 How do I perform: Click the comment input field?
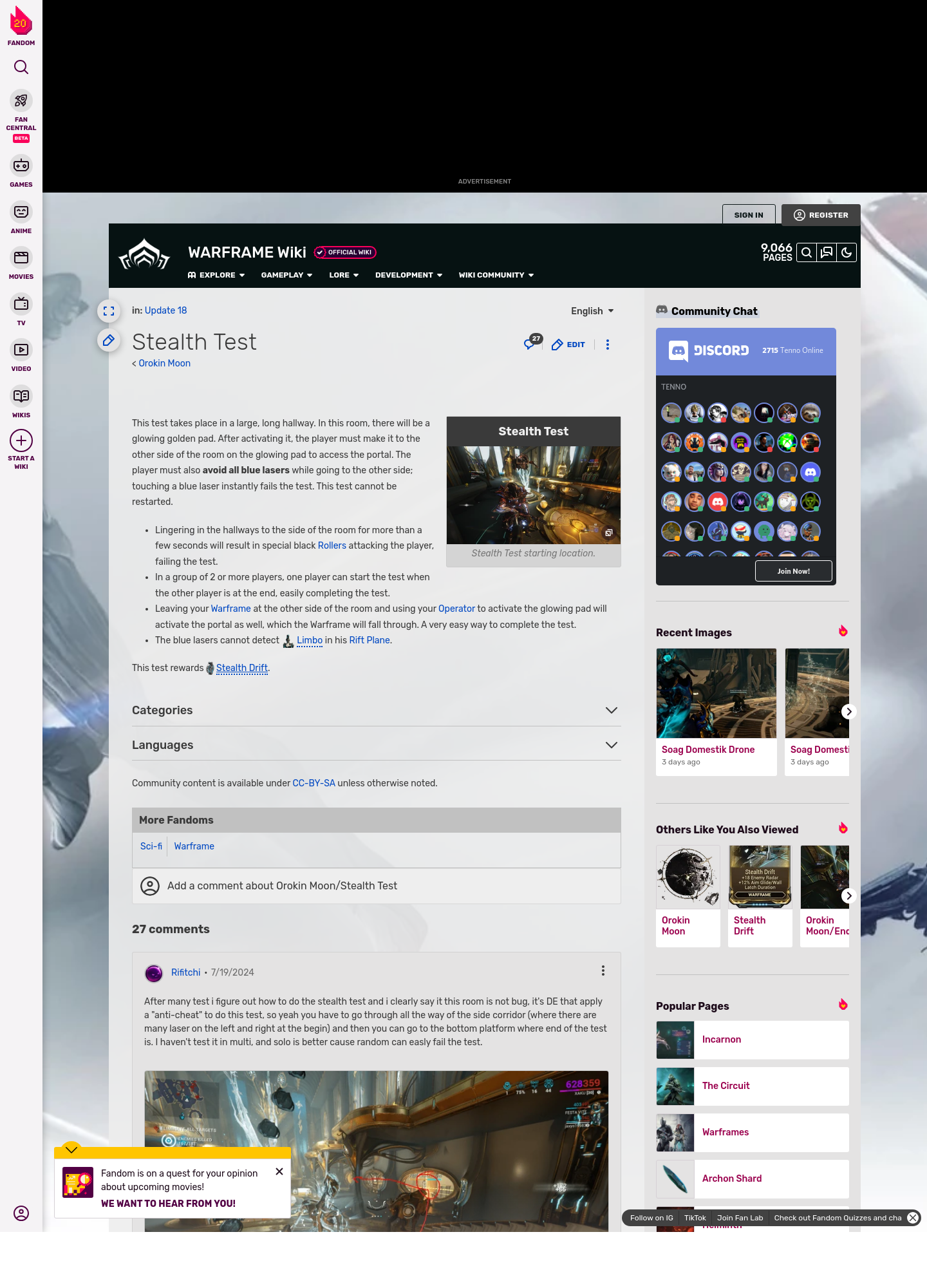pyautogui.click(x=377, y=886)
